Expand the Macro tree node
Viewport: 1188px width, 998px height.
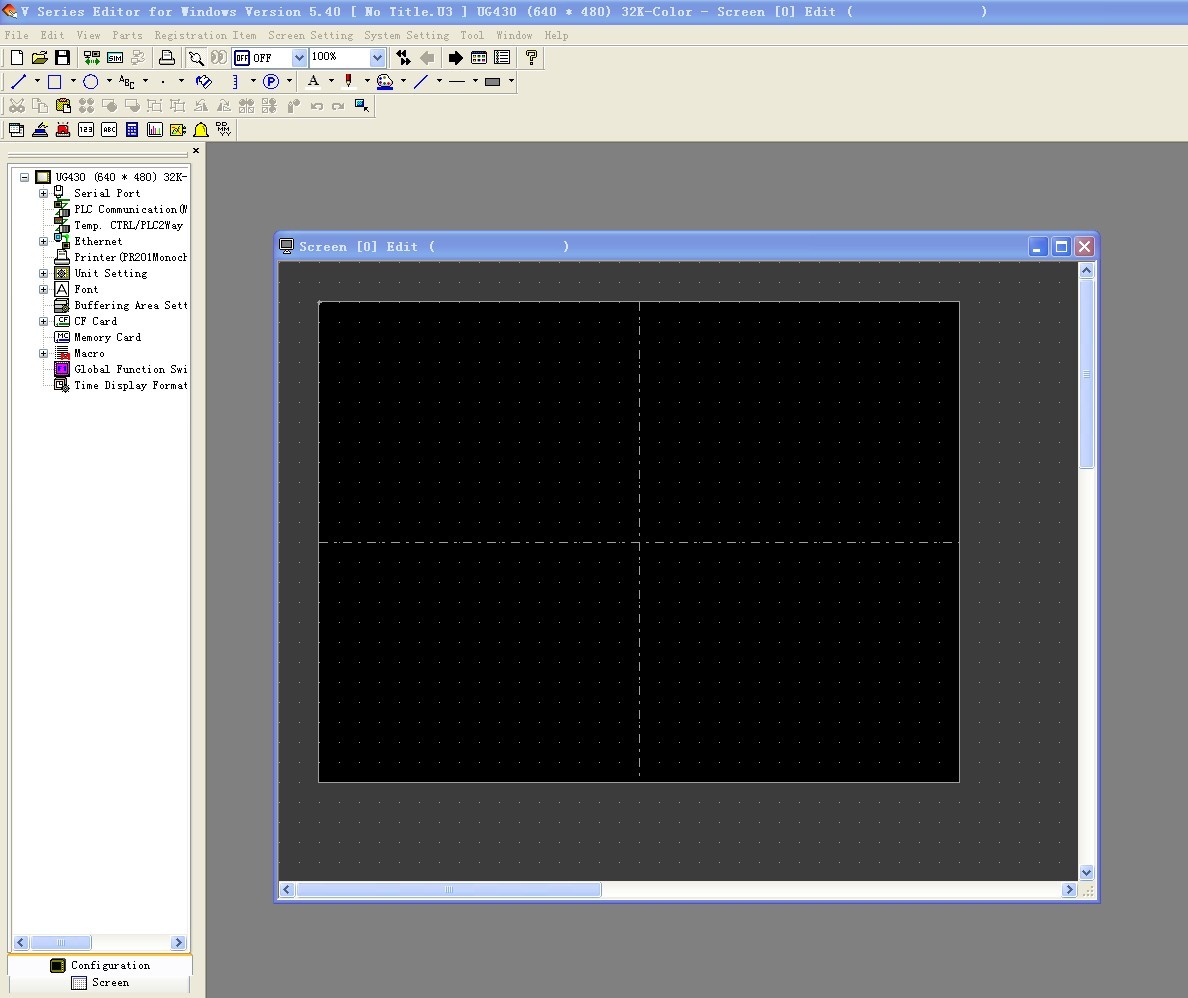coord(44,353)
